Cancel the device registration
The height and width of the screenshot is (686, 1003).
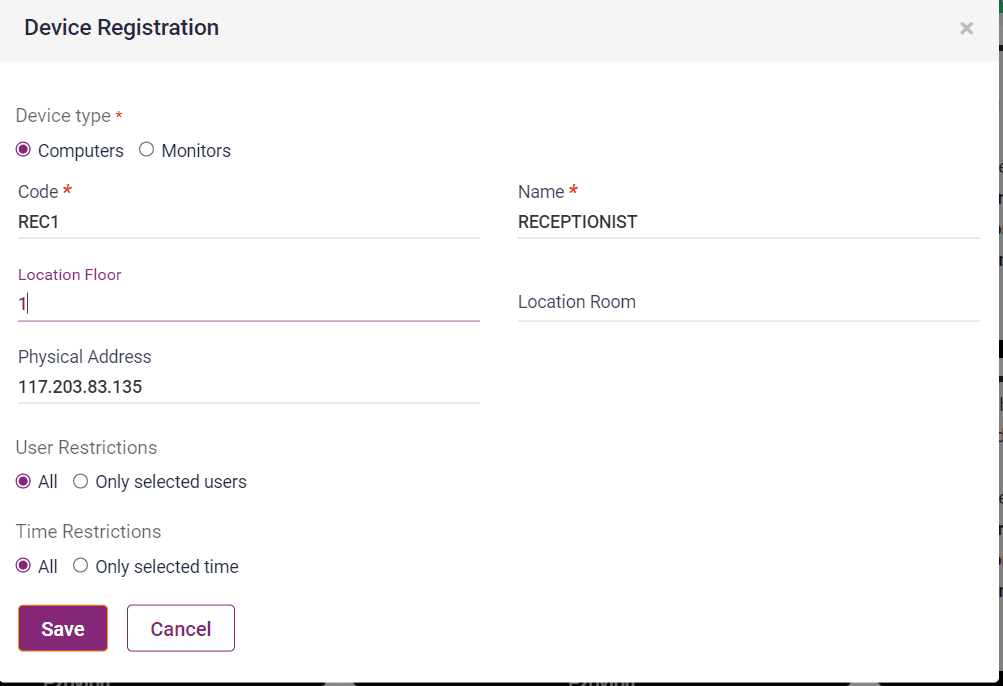181,628
